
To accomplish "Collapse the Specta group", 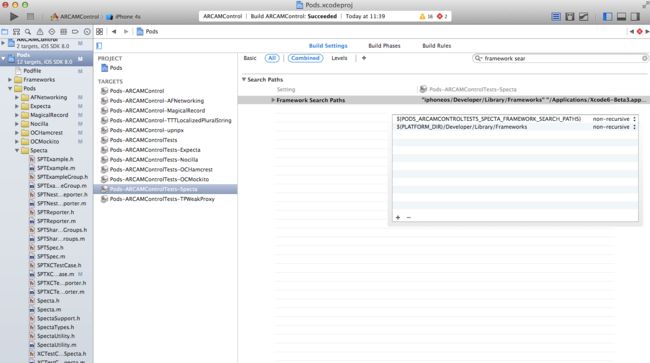I will (x=17, y=150).
